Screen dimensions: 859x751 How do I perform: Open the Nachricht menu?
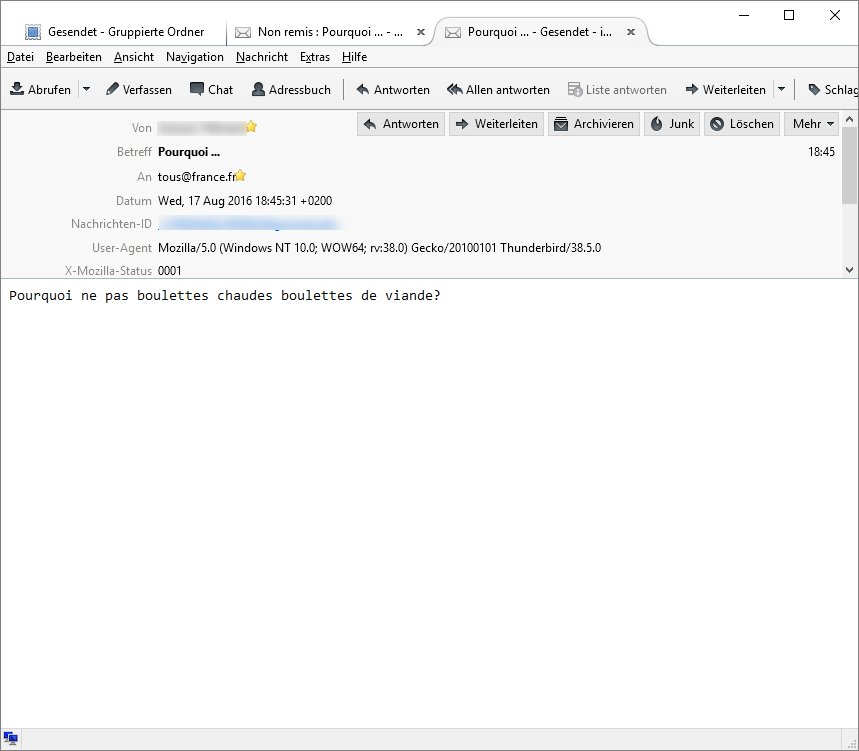[x=262, y=57]
